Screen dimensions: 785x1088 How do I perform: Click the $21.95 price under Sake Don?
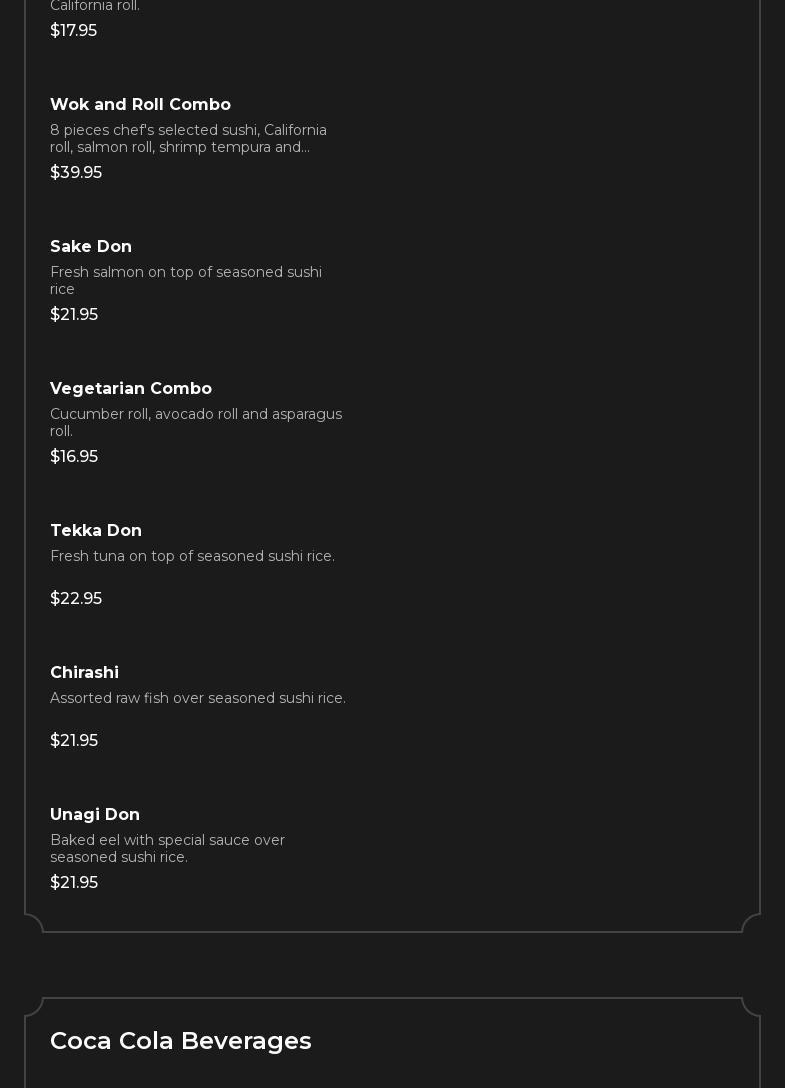pyautogui.click(x=74, y=315)
